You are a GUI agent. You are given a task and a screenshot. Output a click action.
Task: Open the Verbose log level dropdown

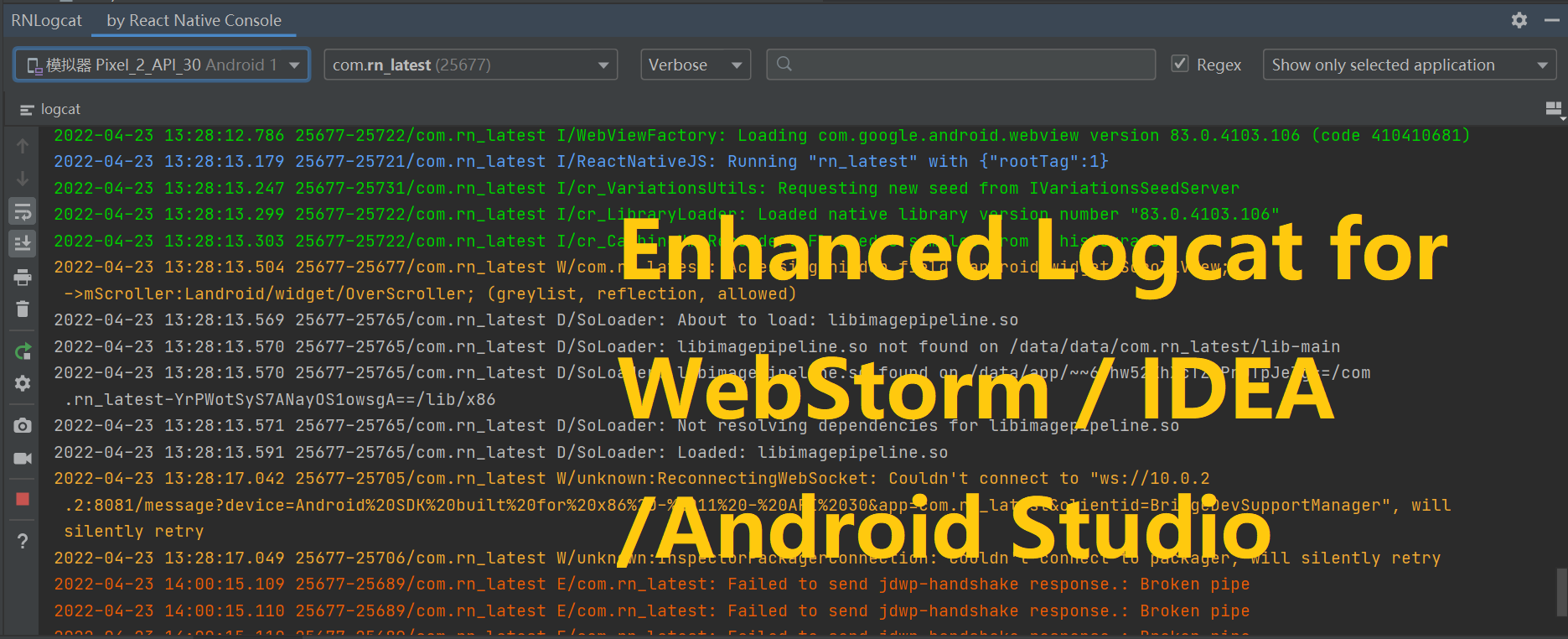(x=695, y=65)
